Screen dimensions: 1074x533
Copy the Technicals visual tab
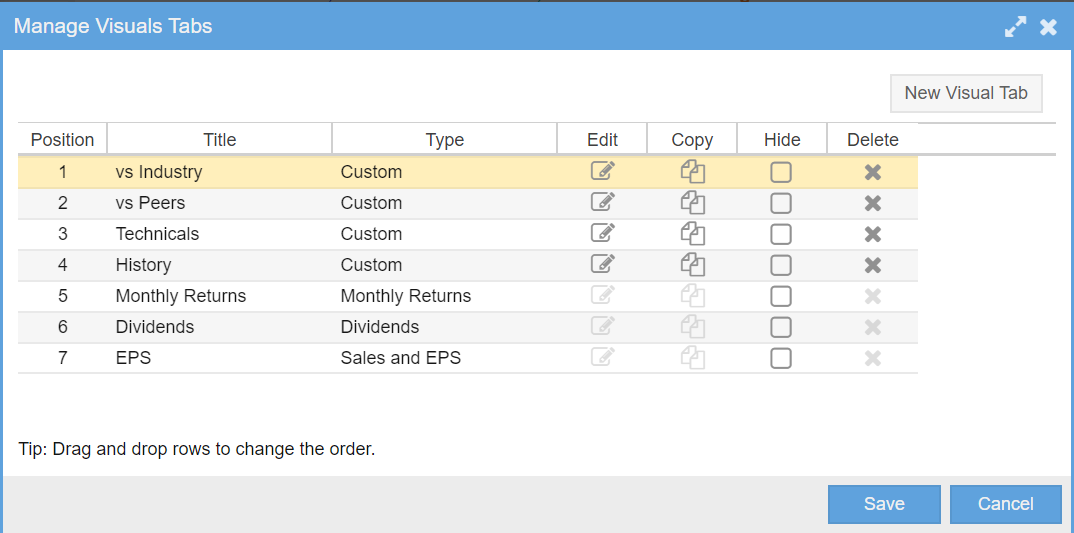click(x=692, y=234)
